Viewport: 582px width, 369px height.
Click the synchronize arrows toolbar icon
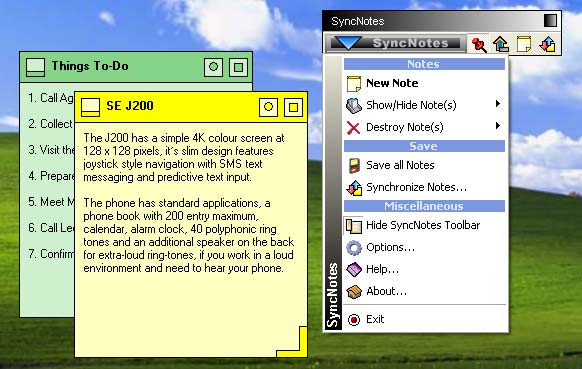coord(547,44)
